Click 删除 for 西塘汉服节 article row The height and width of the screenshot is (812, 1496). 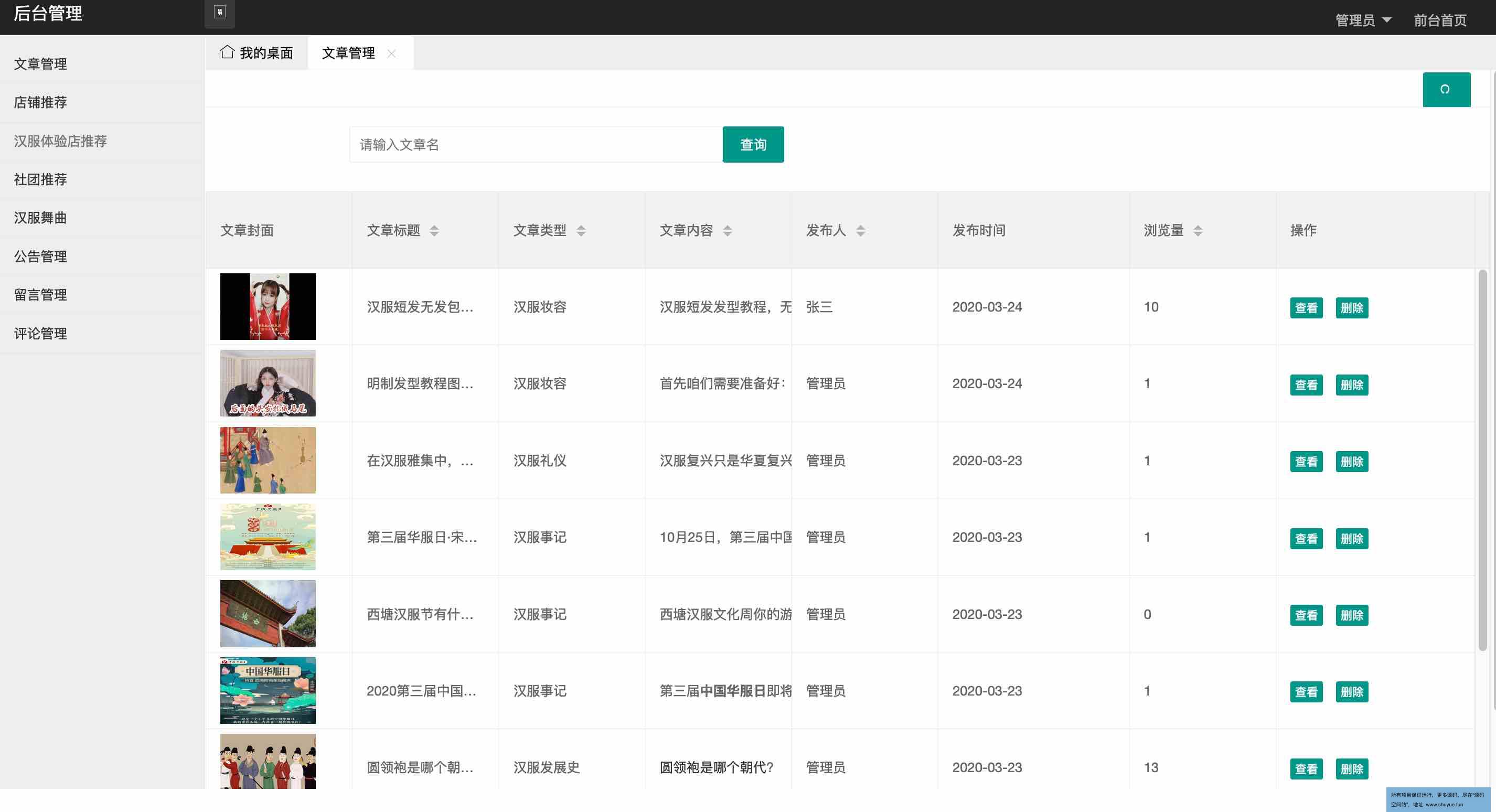(x=1351, y=615)
